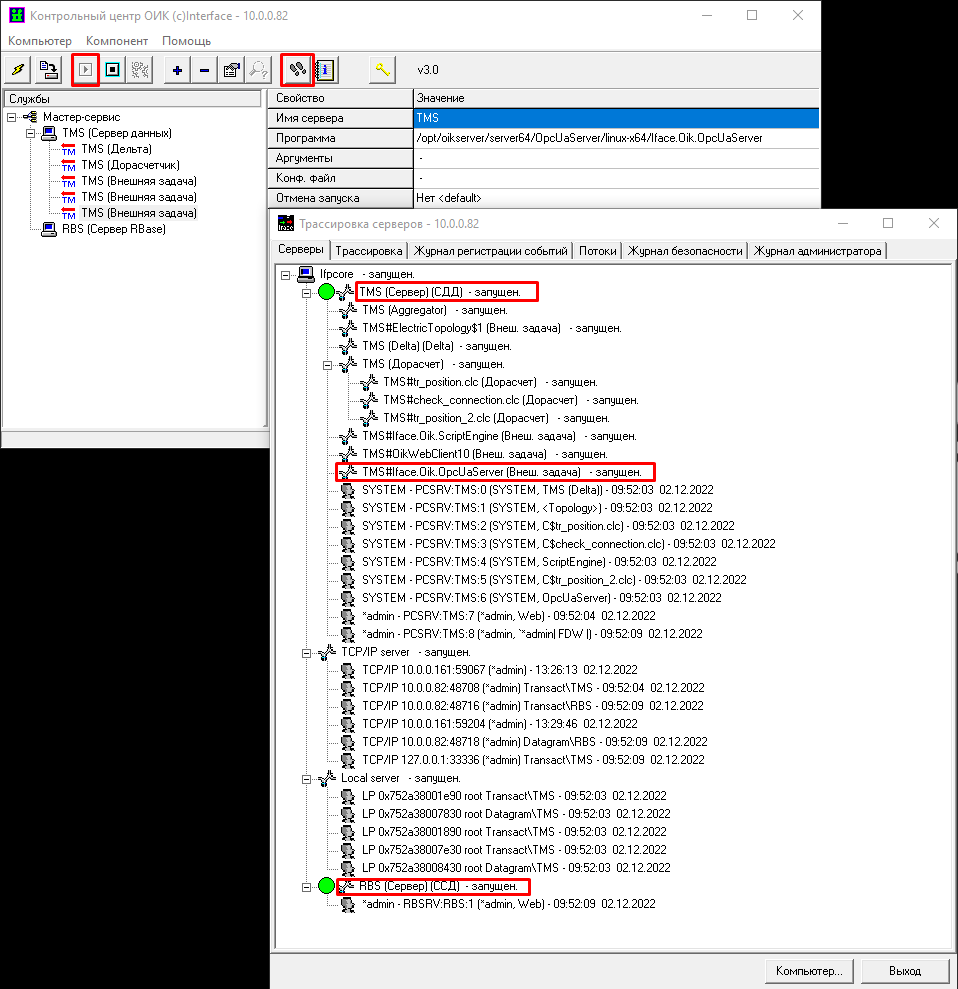The height and width of the screenshot is (989, 958).
Task: Click the yellow key icon
Action: 382,70
